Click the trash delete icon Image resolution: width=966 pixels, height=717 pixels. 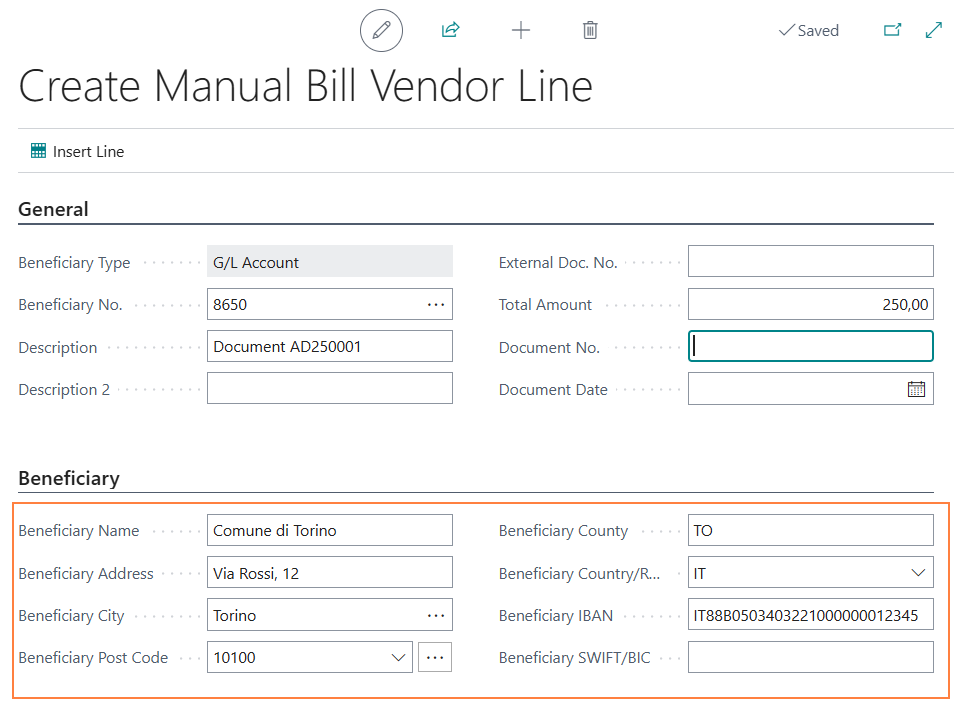tap(590, 30)
